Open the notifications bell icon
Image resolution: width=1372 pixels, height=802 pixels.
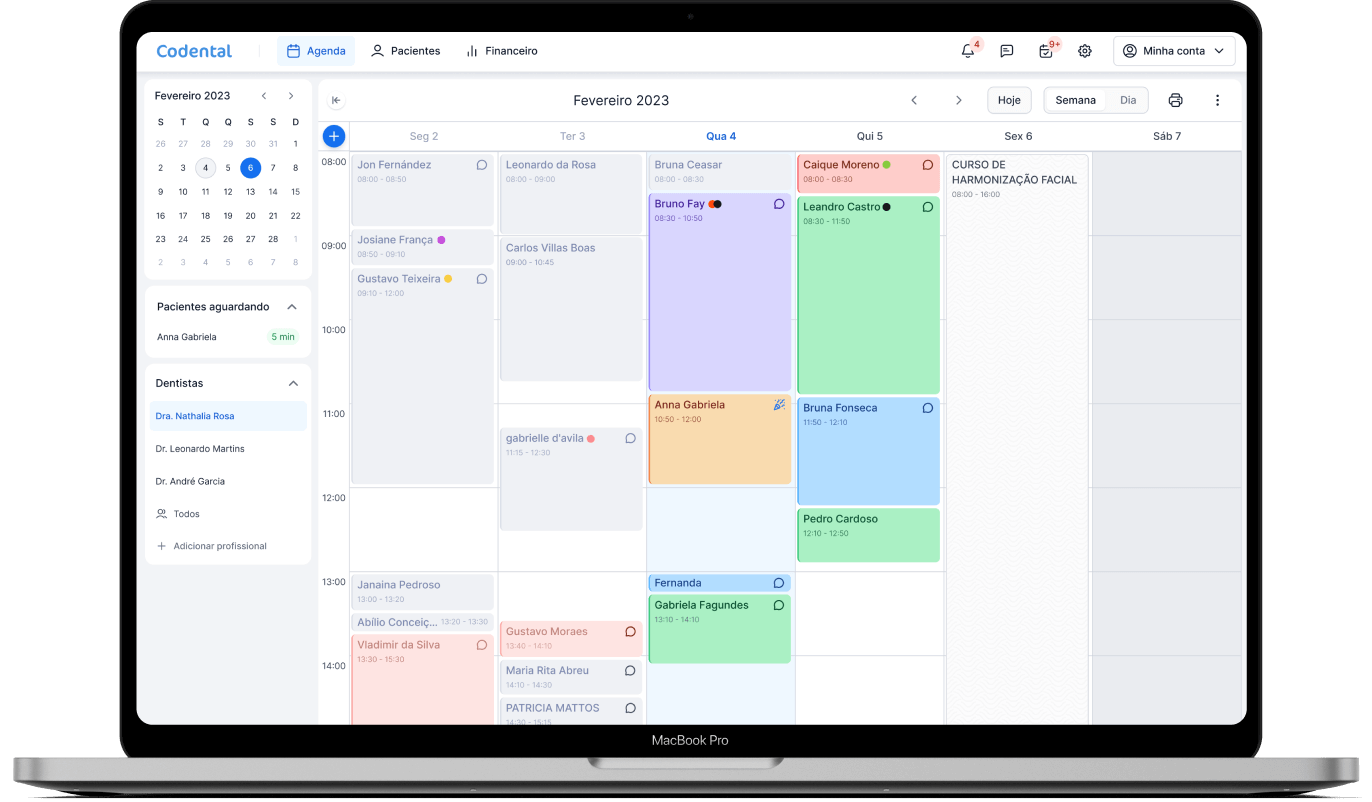tap(967, 51)
